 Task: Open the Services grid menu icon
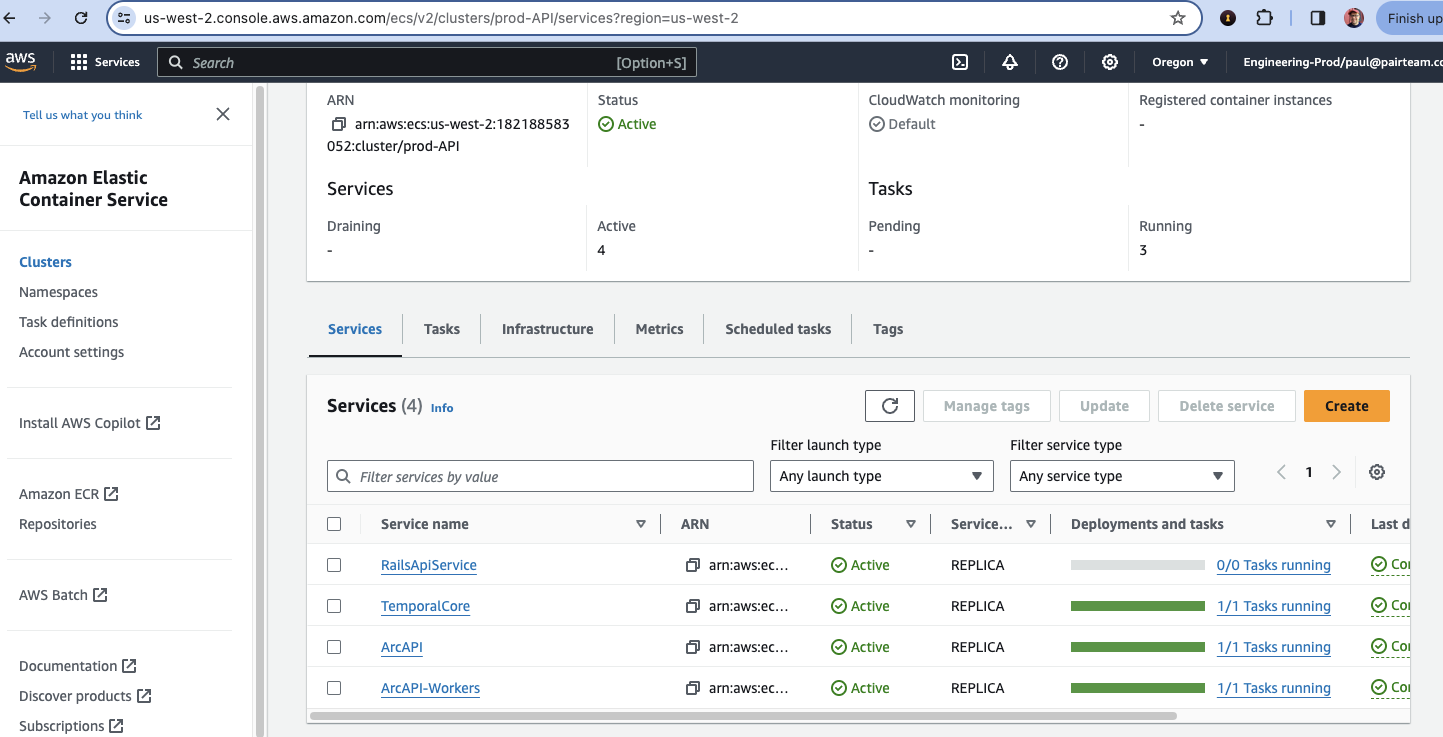79,62
